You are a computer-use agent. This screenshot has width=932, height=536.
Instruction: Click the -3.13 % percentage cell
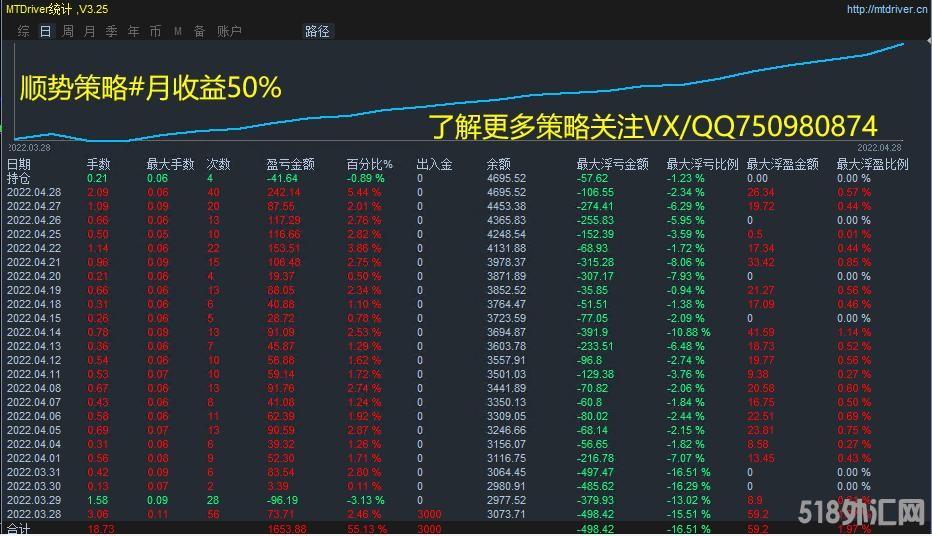click(366, 500)
